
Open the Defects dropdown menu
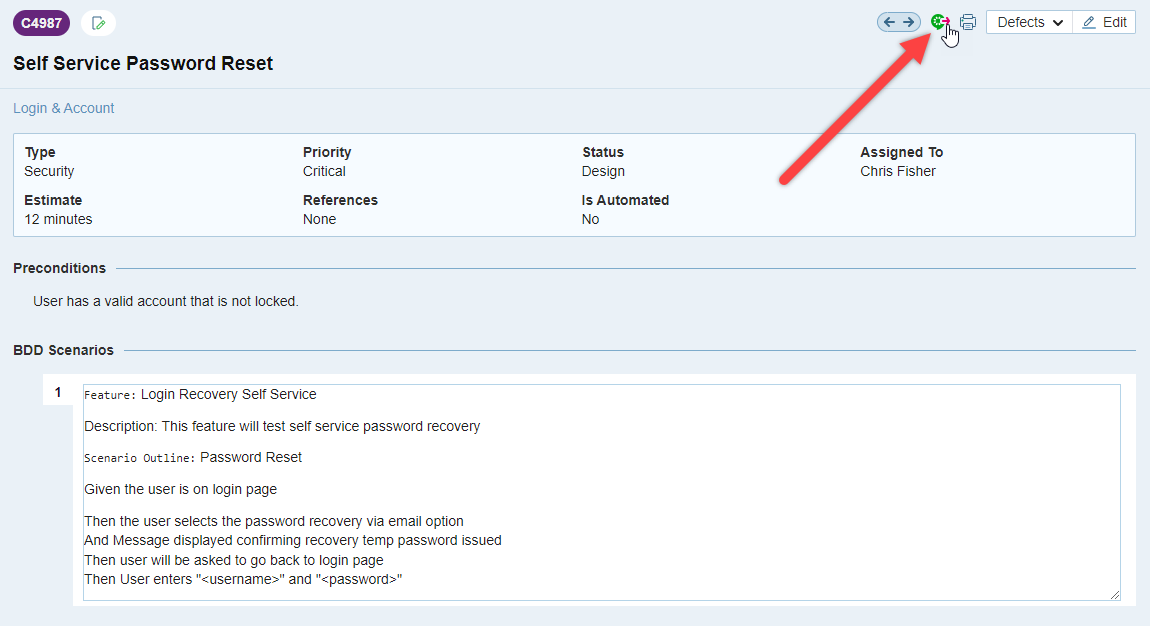point(1029,22)
